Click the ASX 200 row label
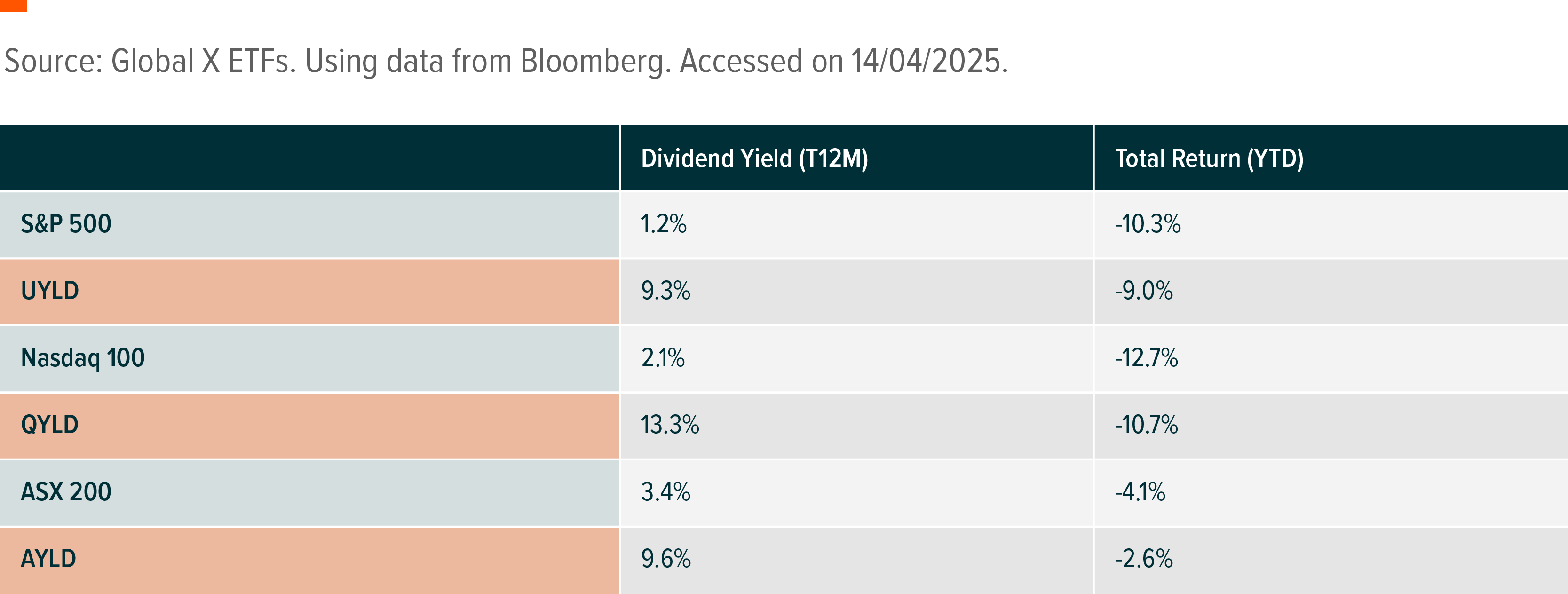The height and width of the screenshot is (594, 1568). (66, 492)
